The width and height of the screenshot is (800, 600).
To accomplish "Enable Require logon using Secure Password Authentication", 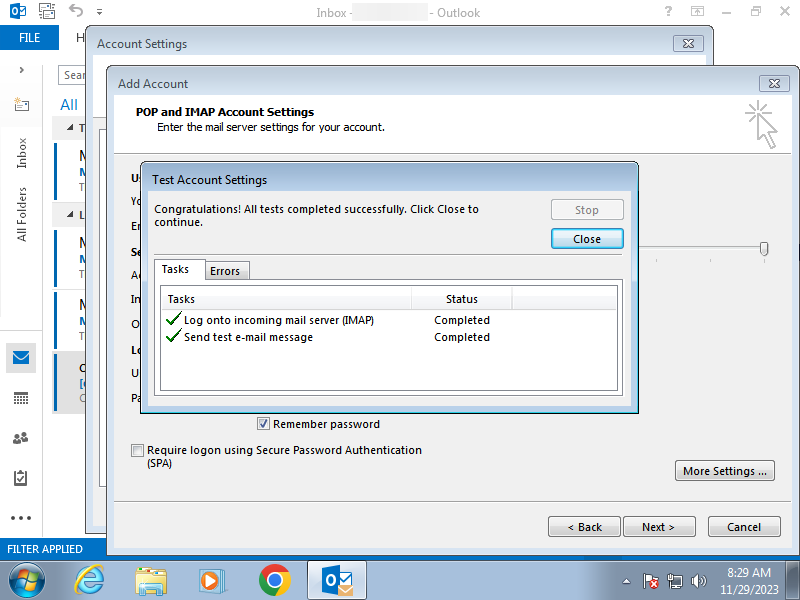I will (137, 451).
